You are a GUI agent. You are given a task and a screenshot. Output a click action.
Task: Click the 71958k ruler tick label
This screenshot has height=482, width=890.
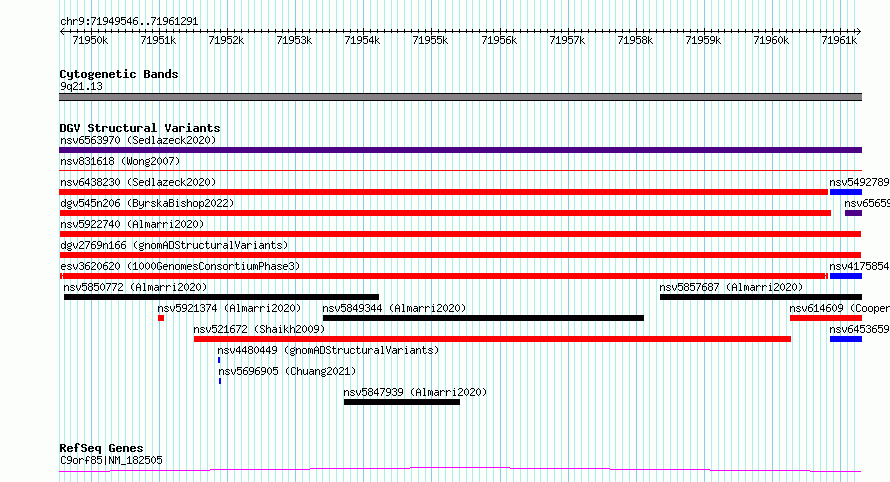(635, 40)
